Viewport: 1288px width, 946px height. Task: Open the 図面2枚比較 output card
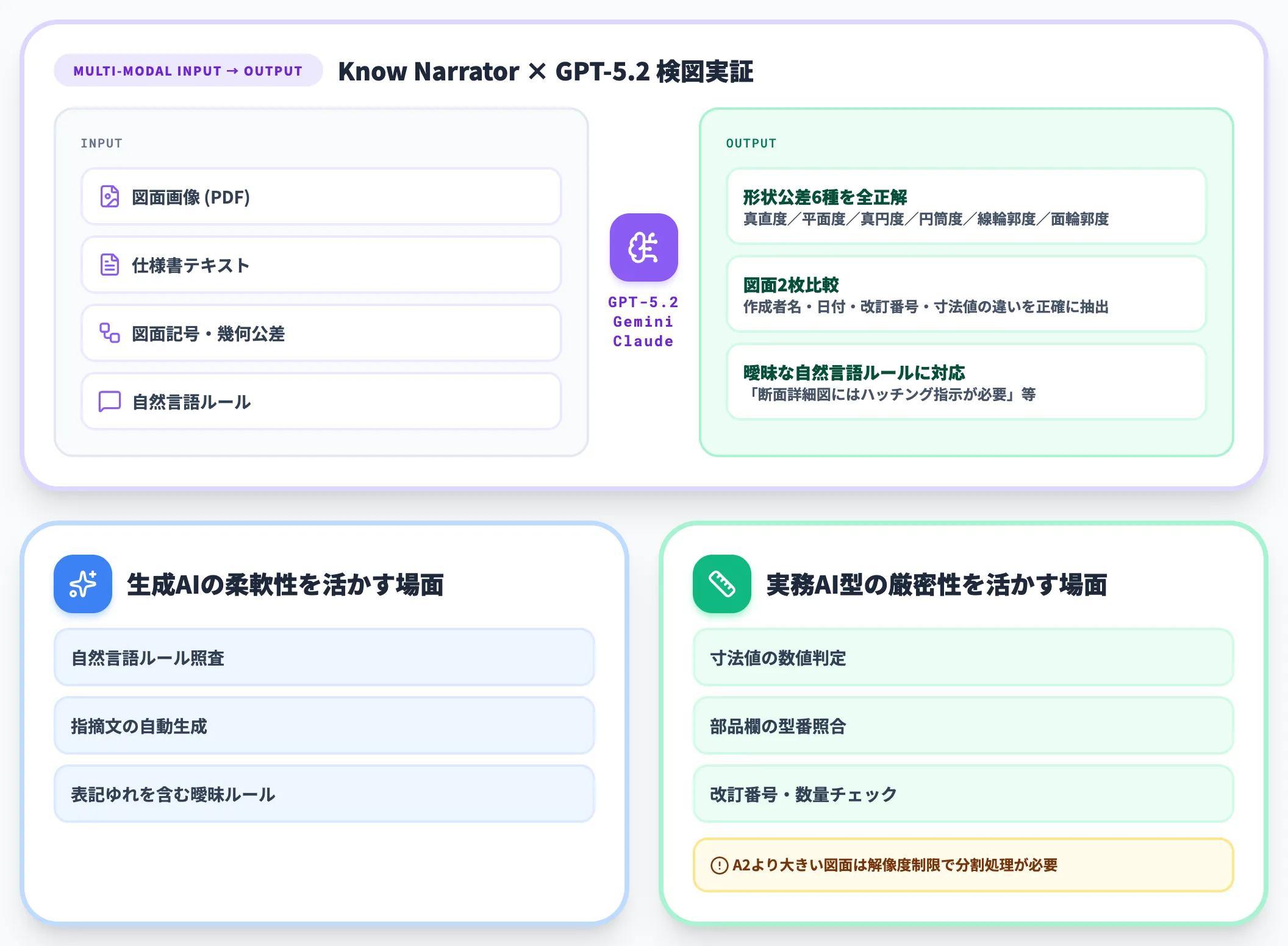pos(966,294)
